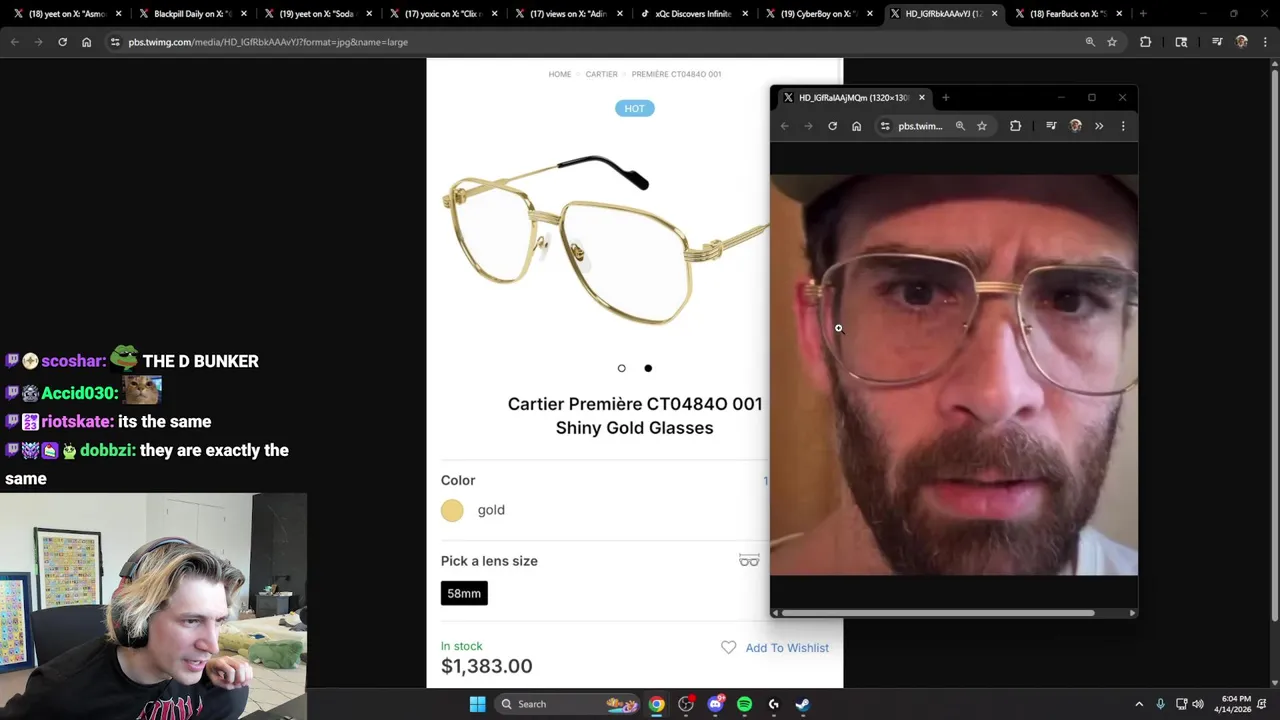Image resolution: width=1280 pixels, height=720 pixels.
Task: Open new tab in the popup window
Action: 945,98
